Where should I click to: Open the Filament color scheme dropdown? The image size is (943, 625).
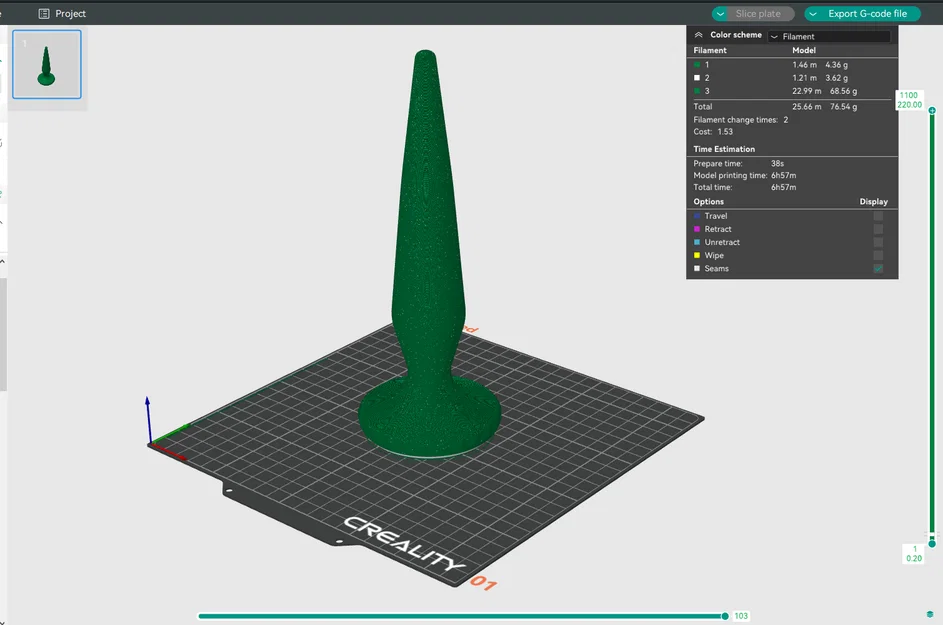click(x=829, y=37)
